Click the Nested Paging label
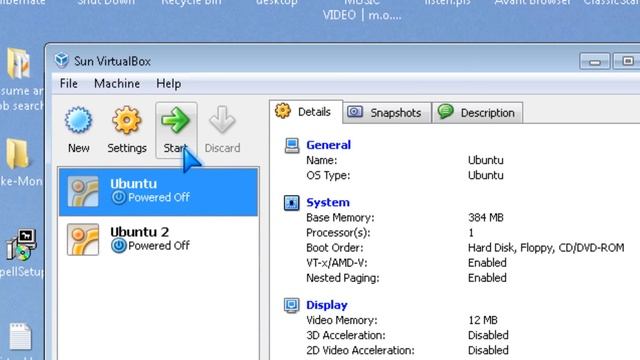This screenshot has width=640, height=360. [342, 278]
